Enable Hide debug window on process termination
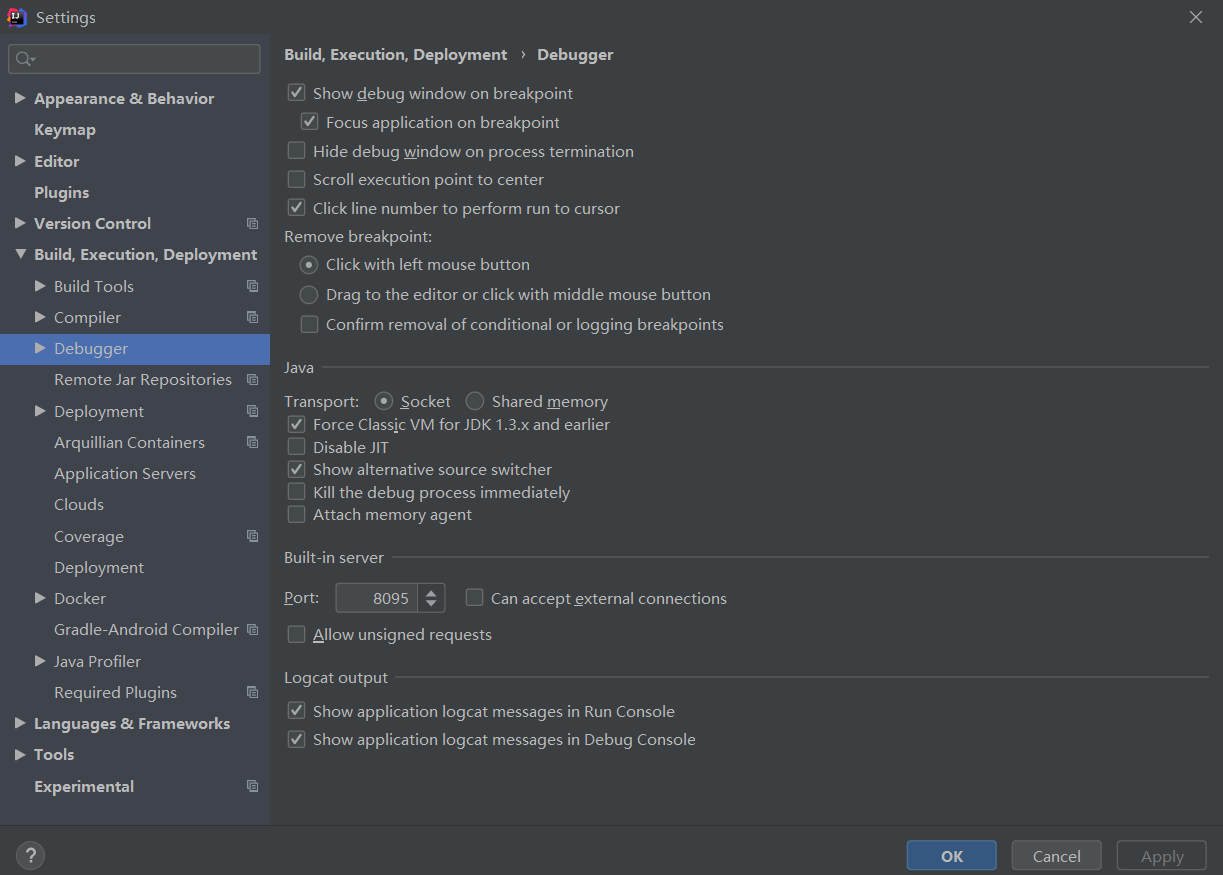The height and width of the screenshot is (875, 1223). coord(297,151)
